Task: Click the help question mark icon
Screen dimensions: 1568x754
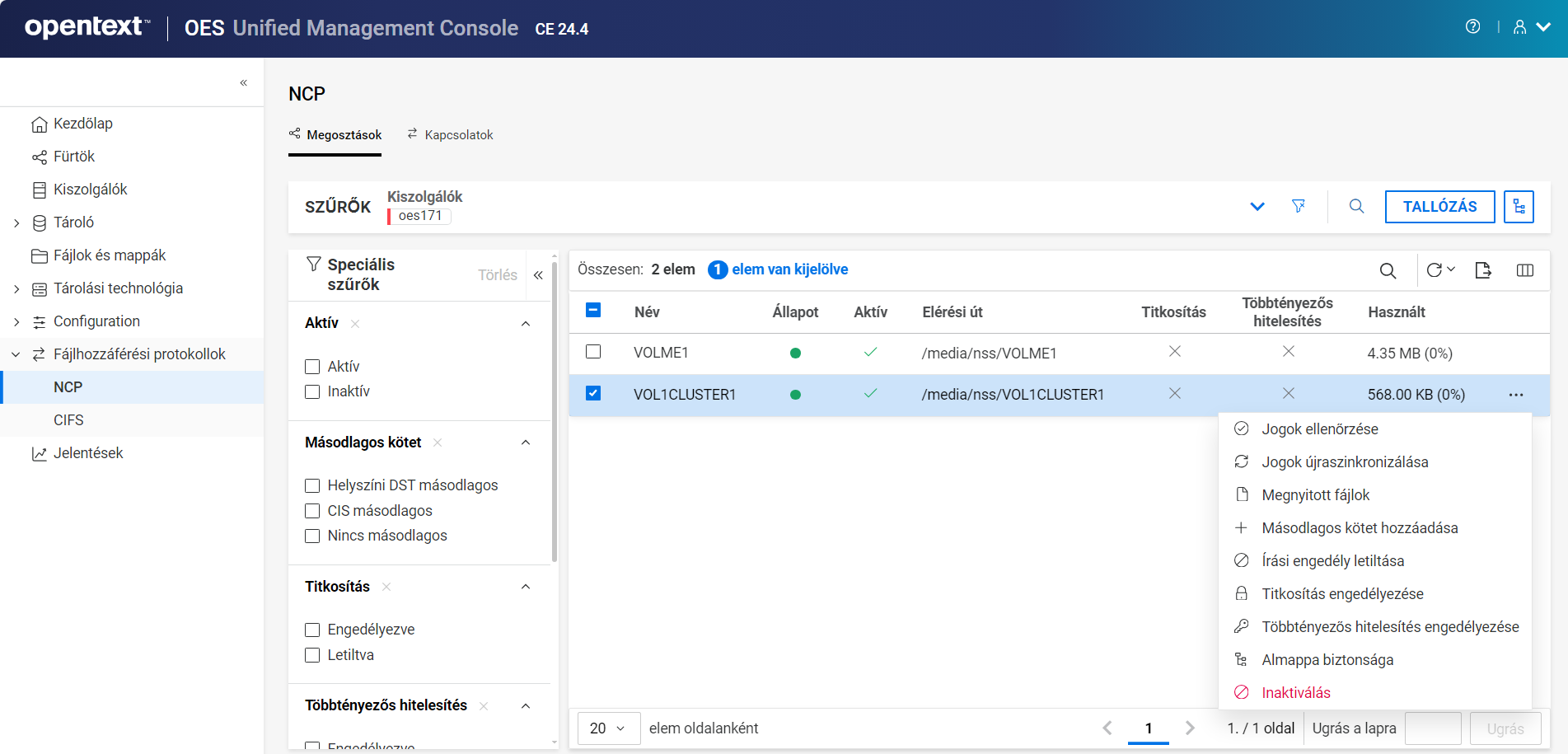Action: coord(1472,27)
